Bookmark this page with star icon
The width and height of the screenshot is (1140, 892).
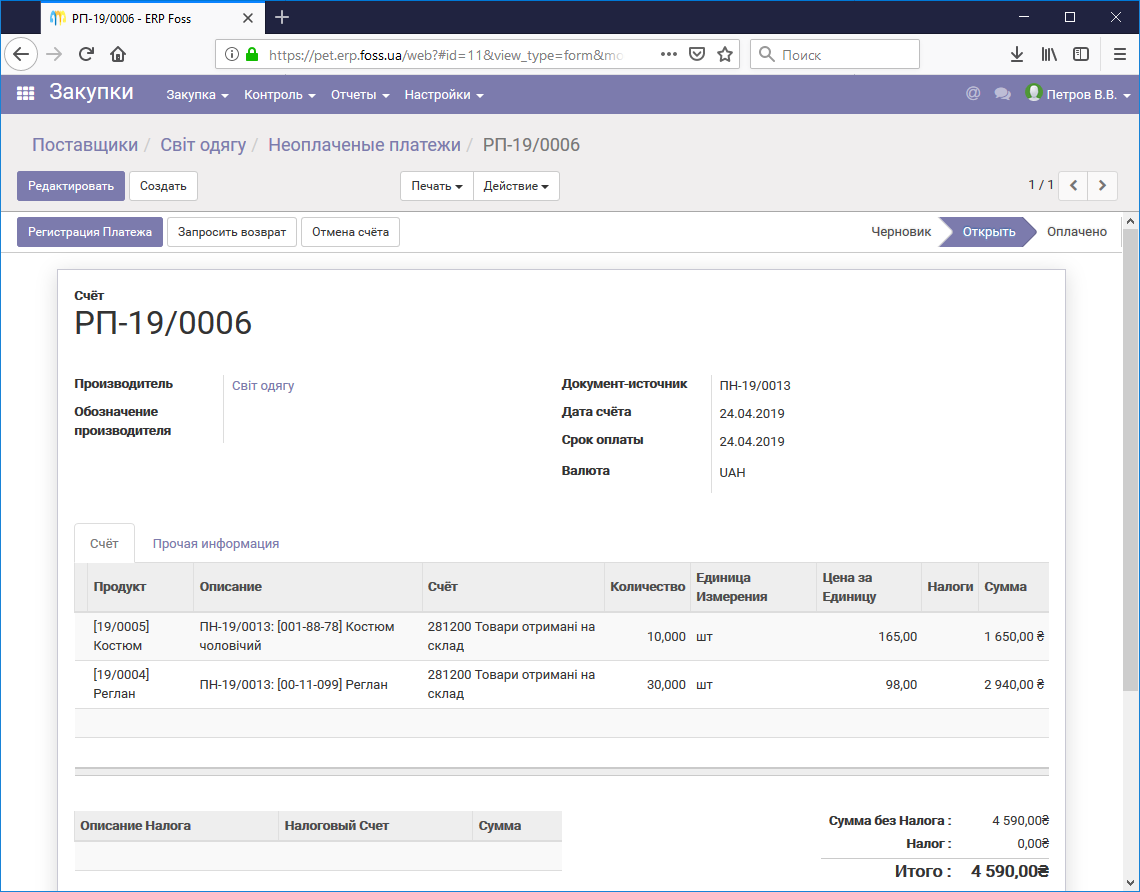[725, 54]
